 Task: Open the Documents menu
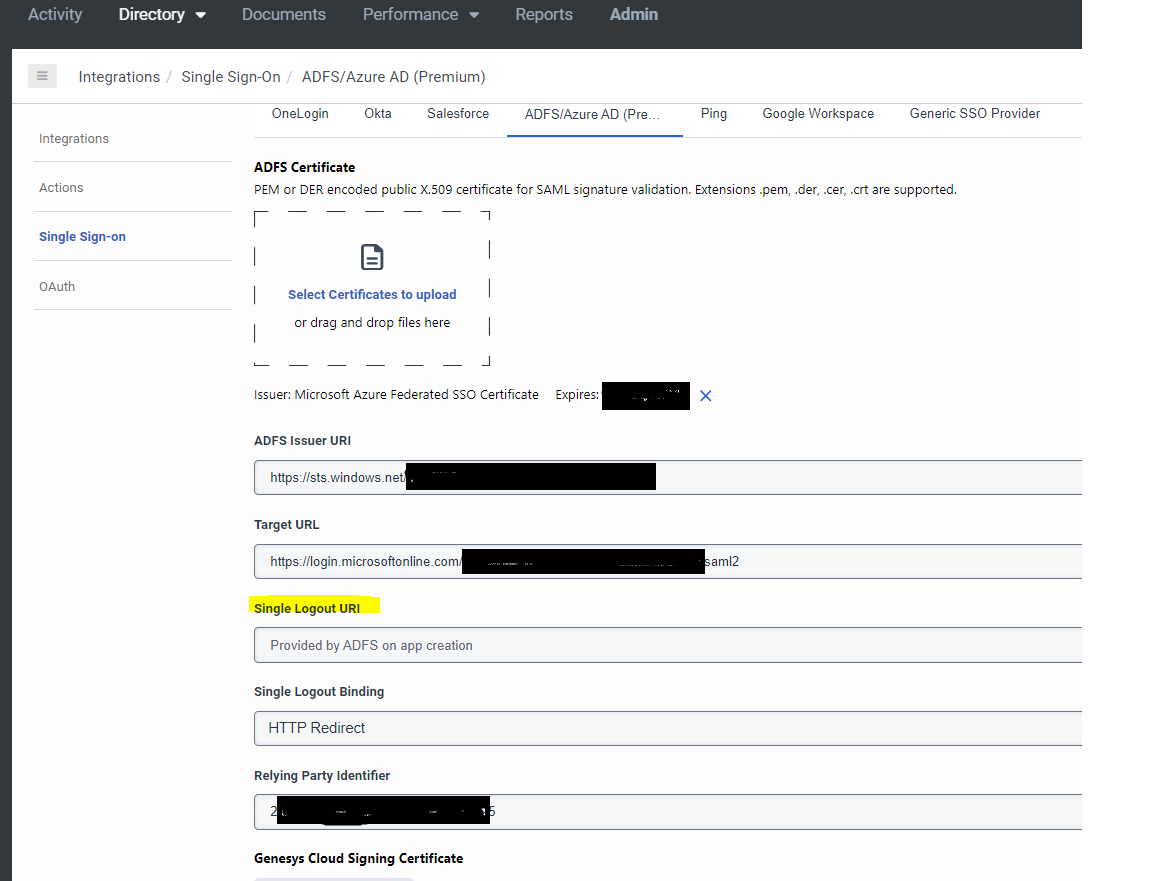pyautogui.click(x=284, y=15)
